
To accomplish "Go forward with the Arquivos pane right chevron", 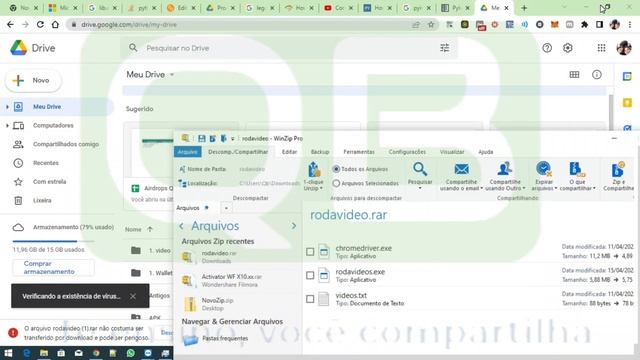I will [x=293, y=226].
